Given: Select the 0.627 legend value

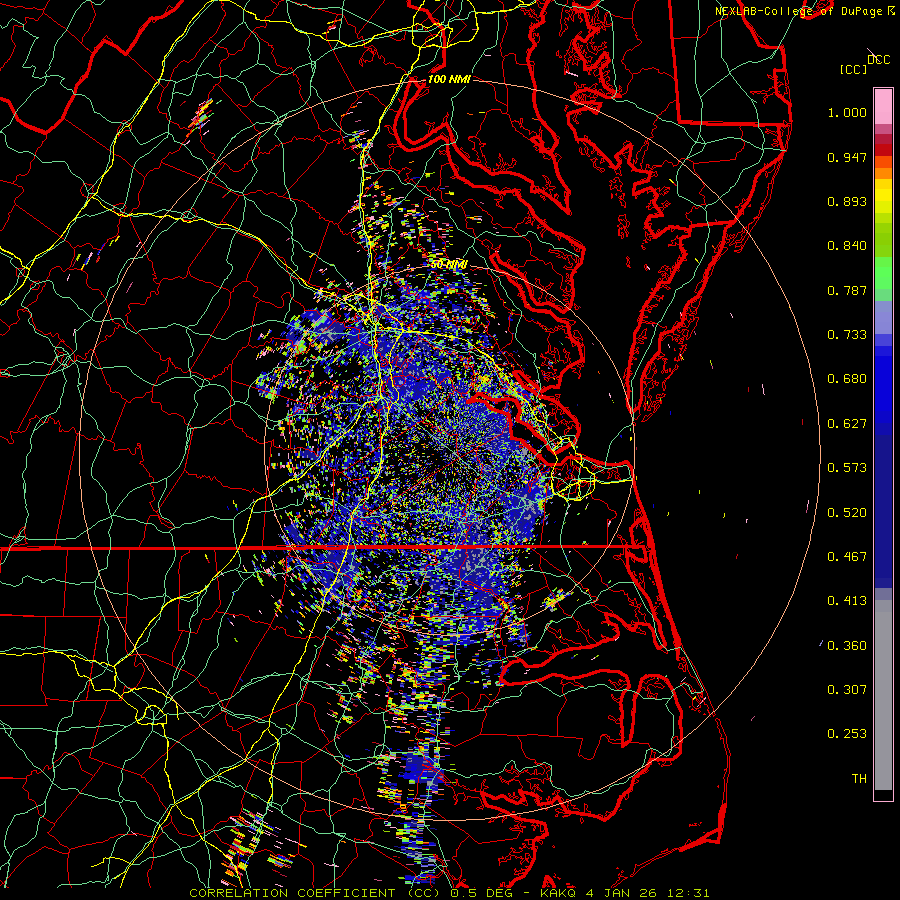Looking at the screenshot, I should pos(847,424).
